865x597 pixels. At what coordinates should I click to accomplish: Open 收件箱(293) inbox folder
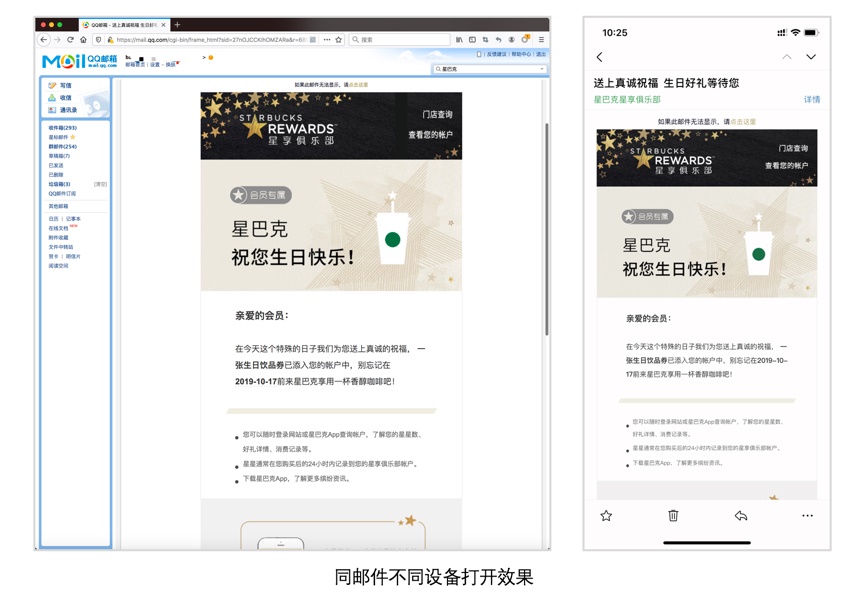pos(62,127)
